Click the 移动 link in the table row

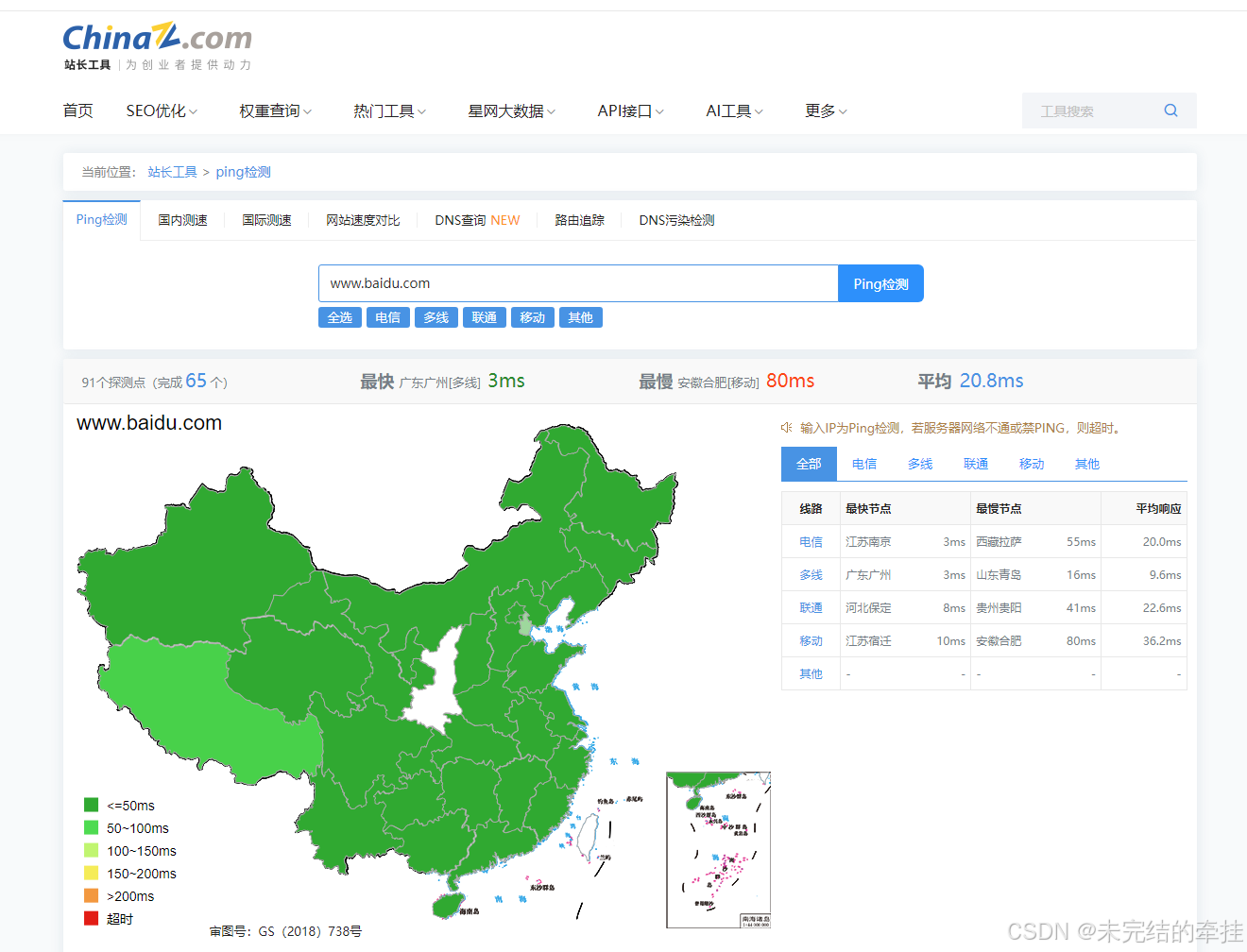pyautogui.click(x=811, y=641)
